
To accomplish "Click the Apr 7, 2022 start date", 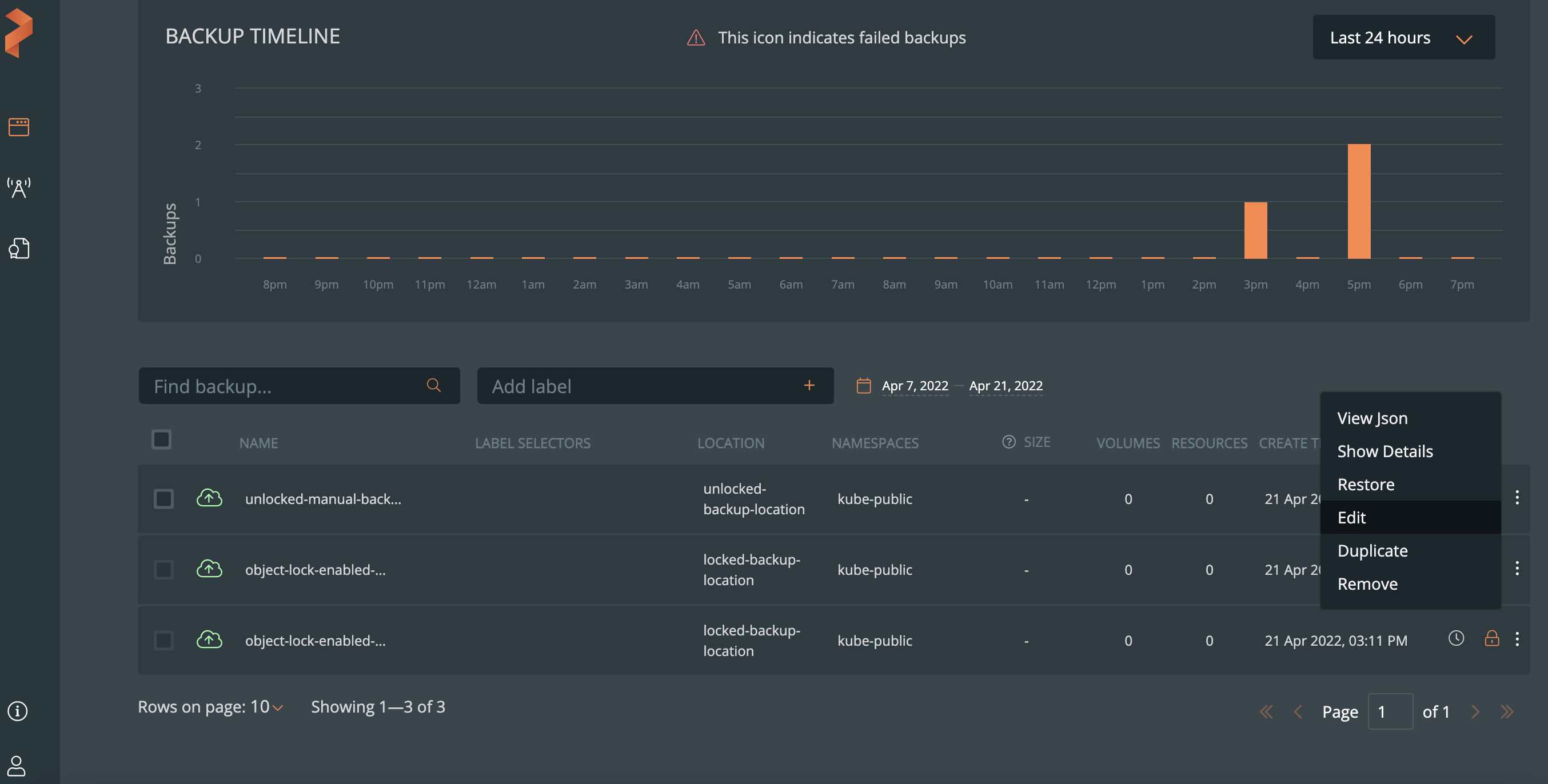I will (915, 386).
